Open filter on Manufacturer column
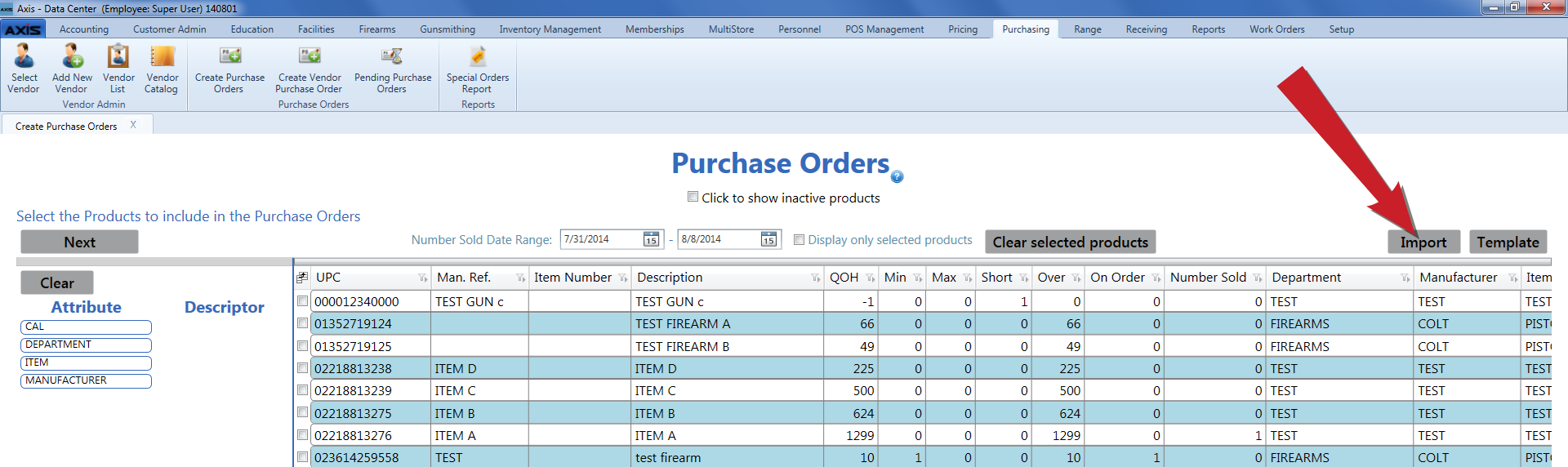1568x467 pixels. click(1512, 278)
